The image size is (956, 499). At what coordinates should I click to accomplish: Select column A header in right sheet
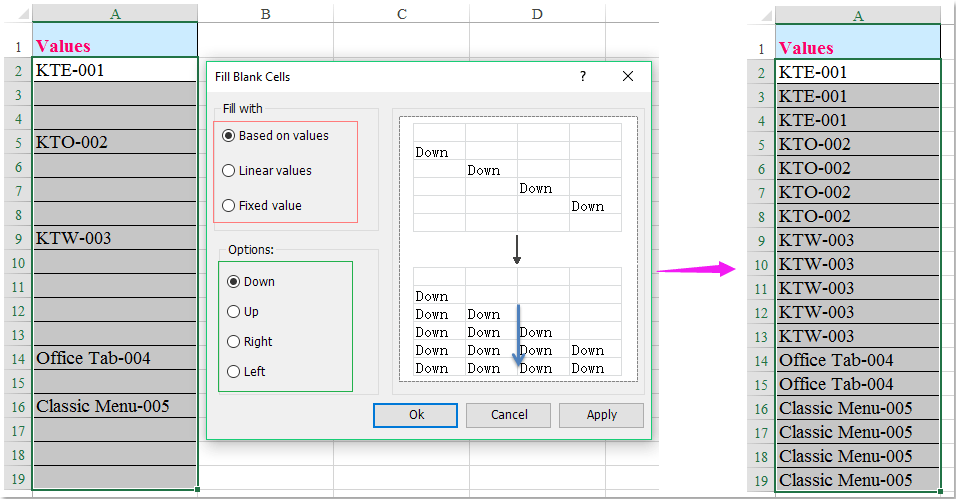point(858,15)
